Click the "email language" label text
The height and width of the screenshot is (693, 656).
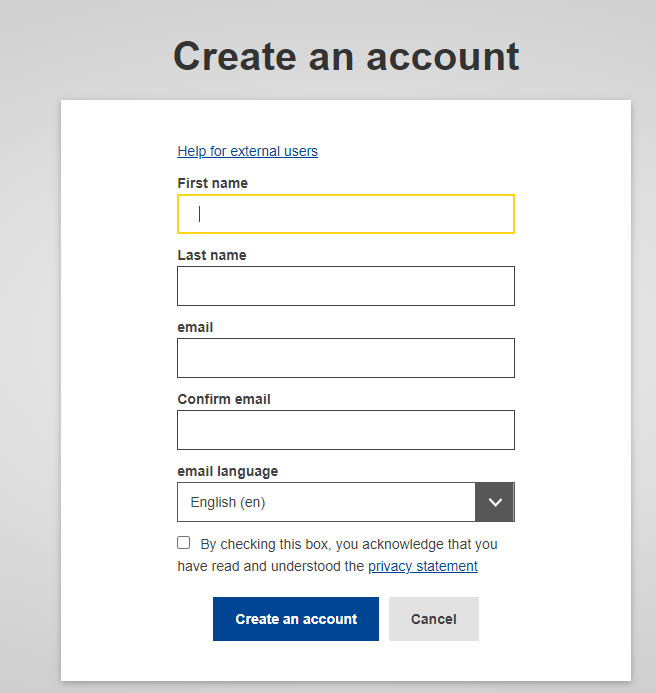(227, 471)
